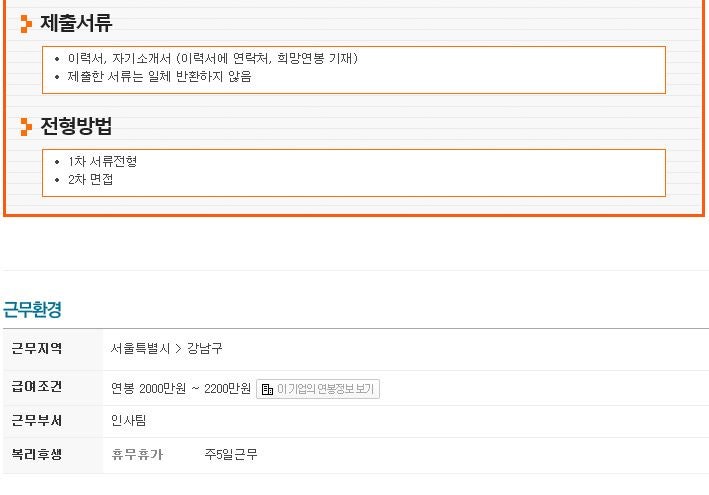Click the 연봉 2000만원 ~ 2200만원 salary text
709x495 pixels.
coord(181,389)
